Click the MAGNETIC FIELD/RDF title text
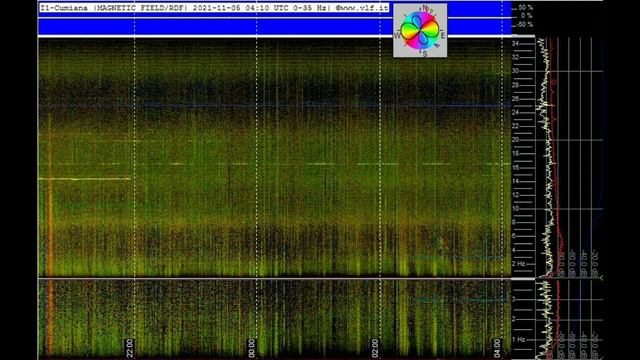 click(x=141, y=8)
